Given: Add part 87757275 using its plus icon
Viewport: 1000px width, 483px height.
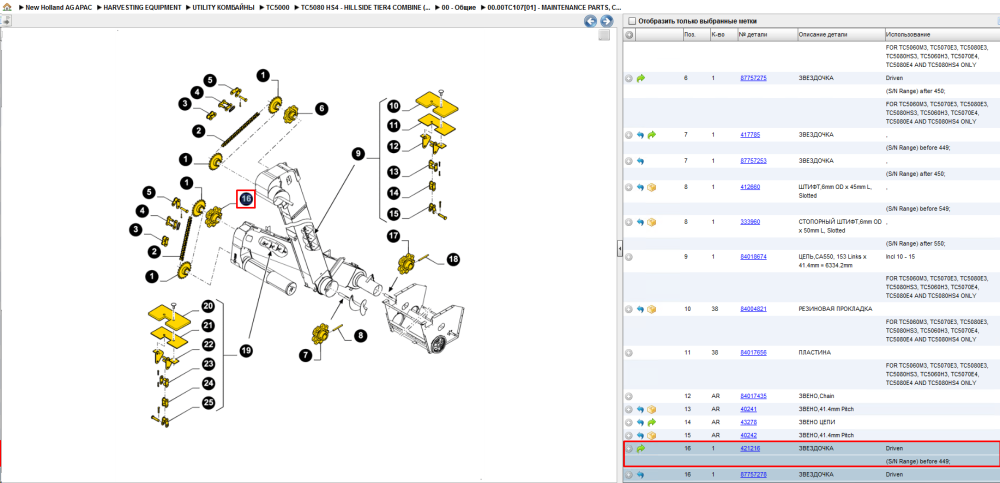Looking at the screenshot, I should point(629,78).
